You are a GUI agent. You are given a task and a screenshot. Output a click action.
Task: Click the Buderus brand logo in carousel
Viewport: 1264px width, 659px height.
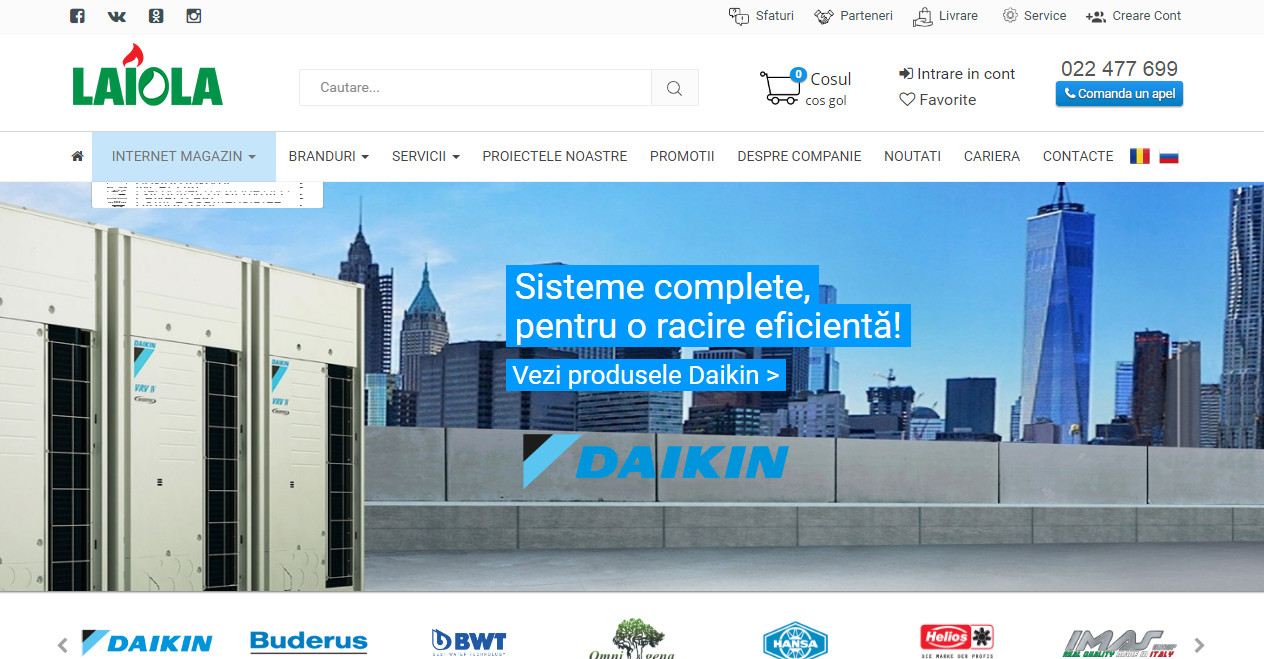click(x=308, y=641)
